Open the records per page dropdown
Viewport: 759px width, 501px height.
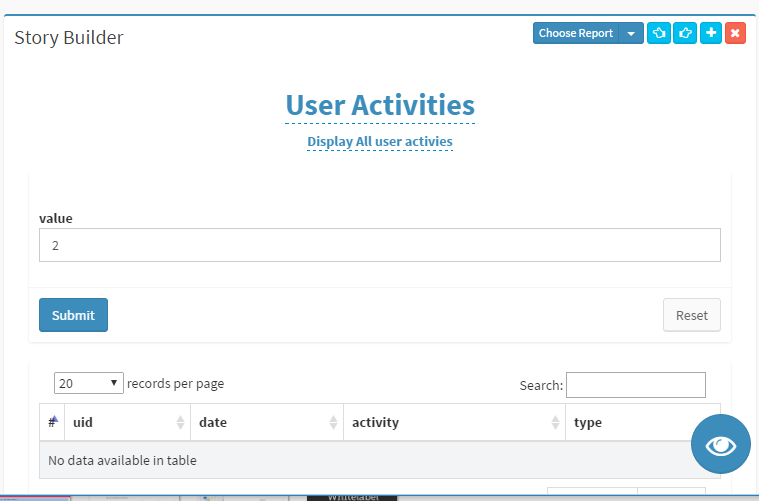(89, 383)
